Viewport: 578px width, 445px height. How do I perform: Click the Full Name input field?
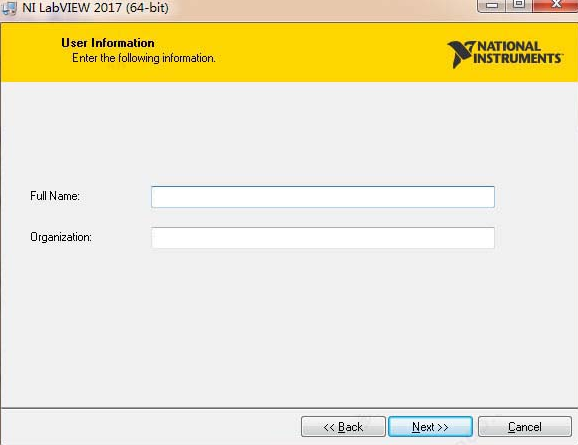pos(323,197)
